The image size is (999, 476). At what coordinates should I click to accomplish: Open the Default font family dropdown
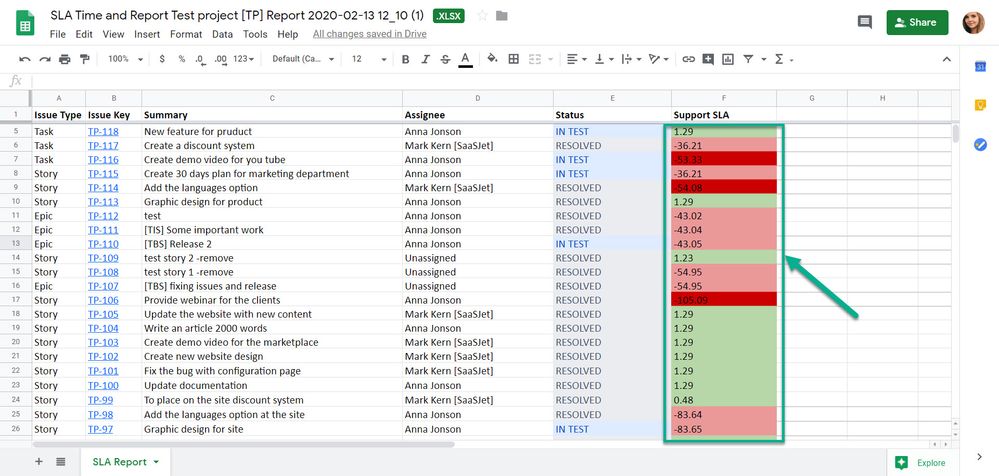pyautogui.click(x=301, y=59)
